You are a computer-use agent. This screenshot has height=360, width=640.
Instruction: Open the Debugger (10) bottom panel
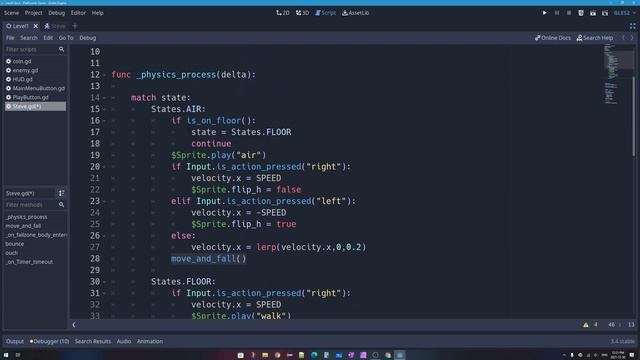coord(49,341)
